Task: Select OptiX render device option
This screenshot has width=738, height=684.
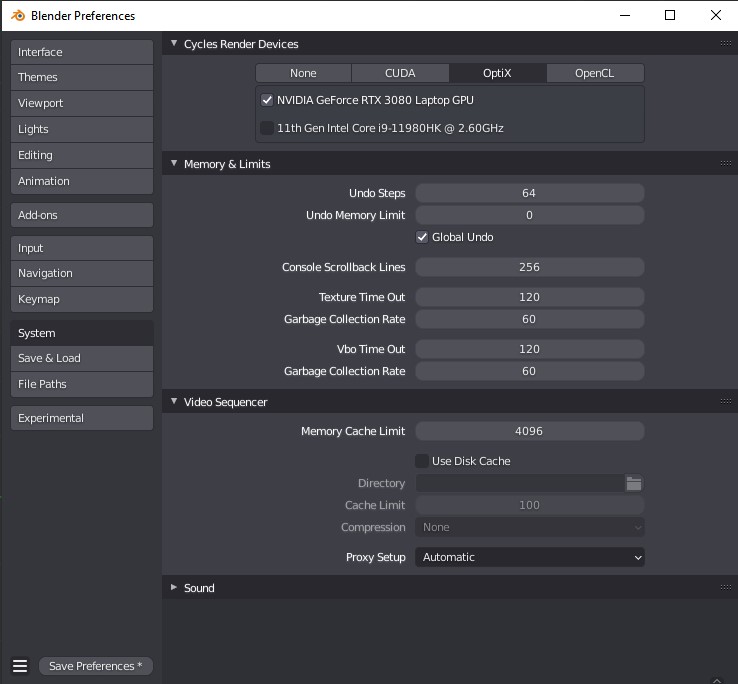Action: click(x=497, y=73)
